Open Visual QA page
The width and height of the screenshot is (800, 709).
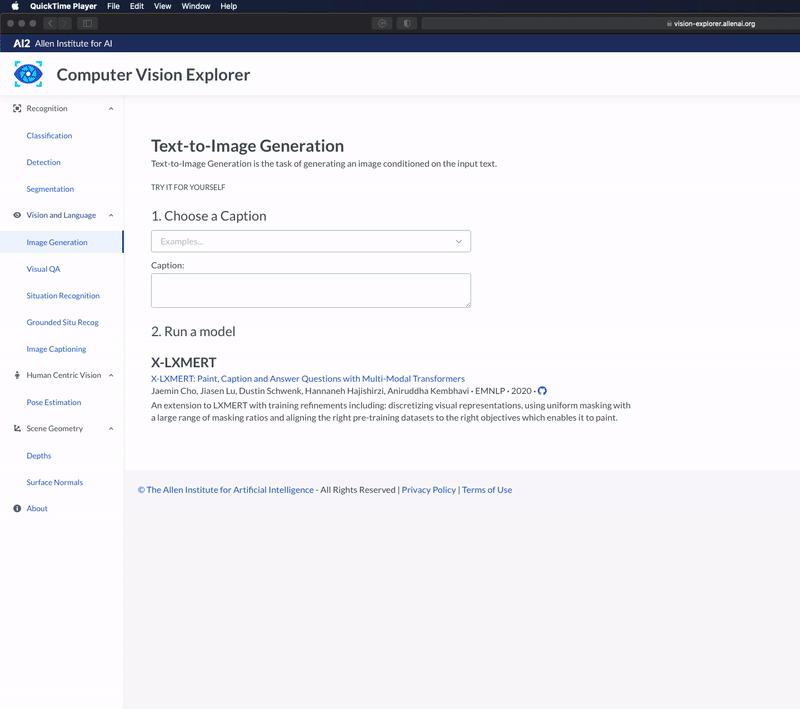point(43,269)
